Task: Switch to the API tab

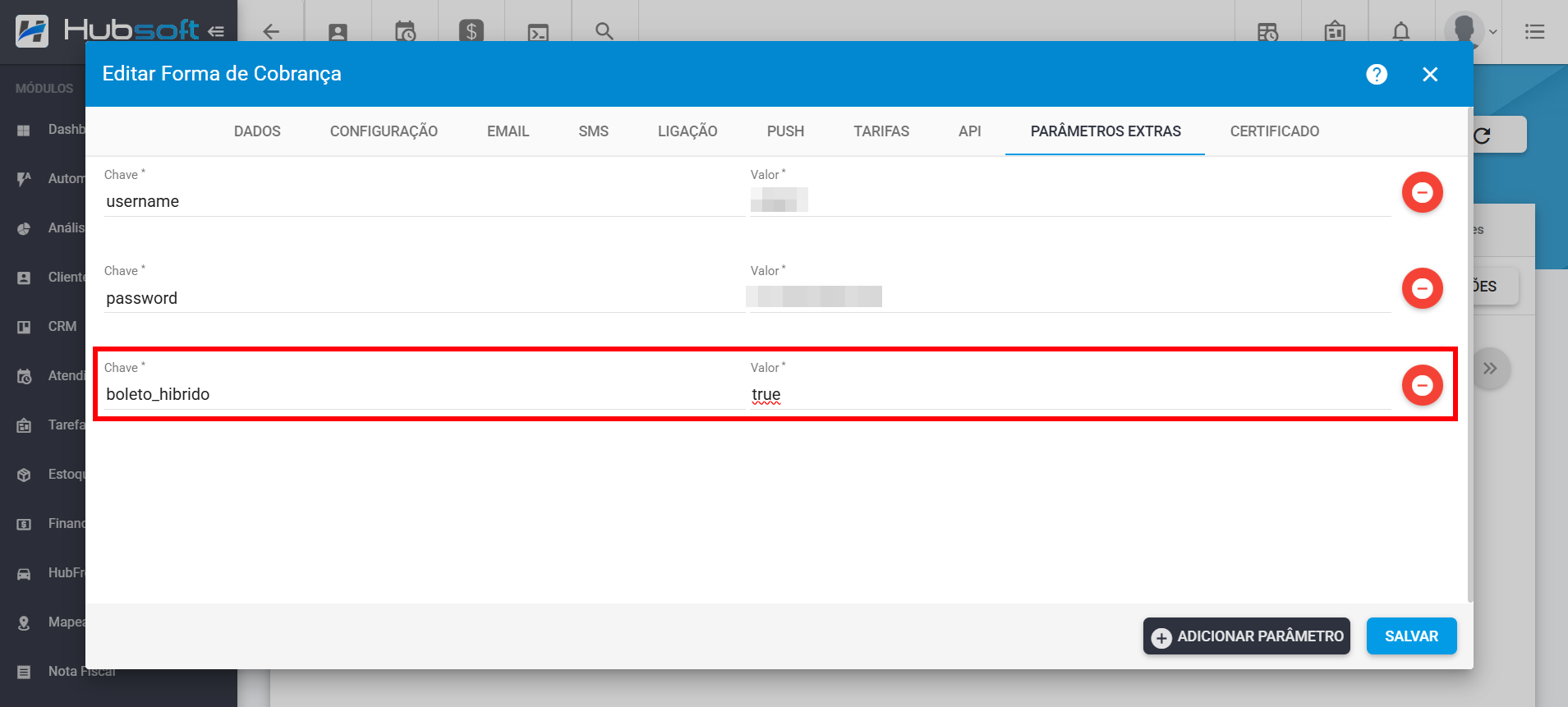Action: tap(969, 131)
